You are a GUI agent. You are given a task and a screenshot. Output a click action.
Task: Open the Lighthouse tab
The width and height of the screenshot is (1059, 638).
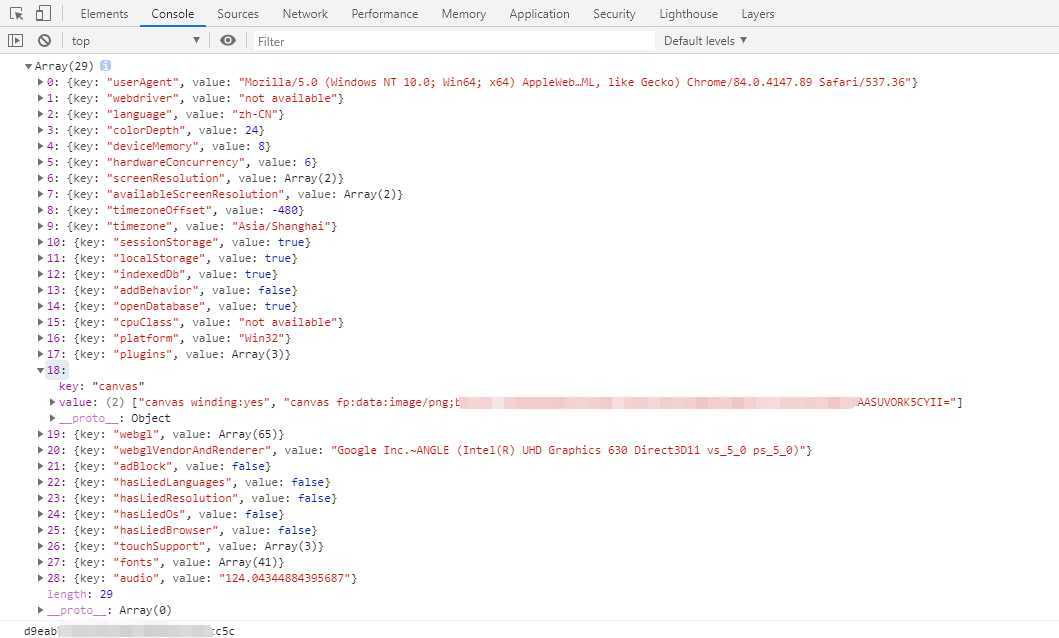[x=689, y=14]
